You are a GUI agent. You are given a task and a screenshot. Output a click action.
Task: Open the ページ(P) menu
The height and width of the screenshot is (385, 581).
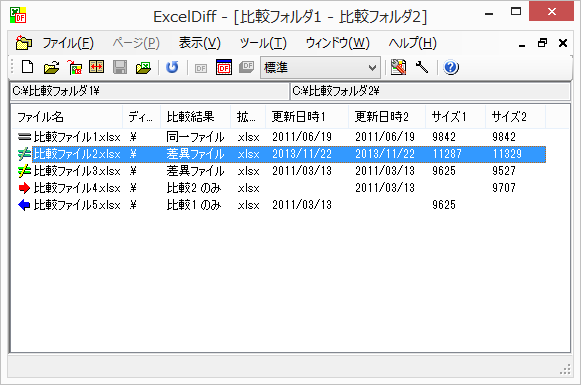(x=136, y=43)
